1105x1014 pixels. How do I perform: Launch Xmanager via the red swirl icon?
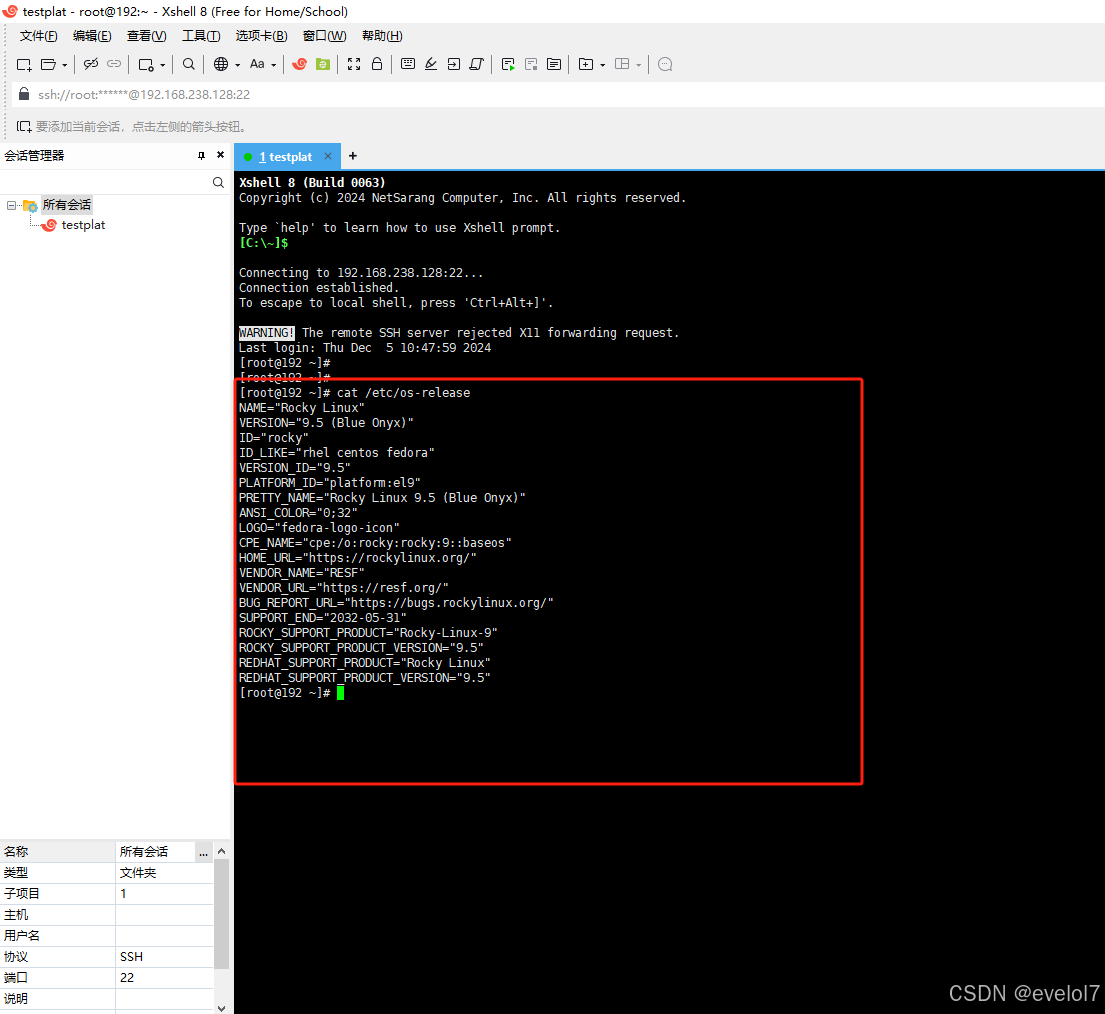(300, 64)
